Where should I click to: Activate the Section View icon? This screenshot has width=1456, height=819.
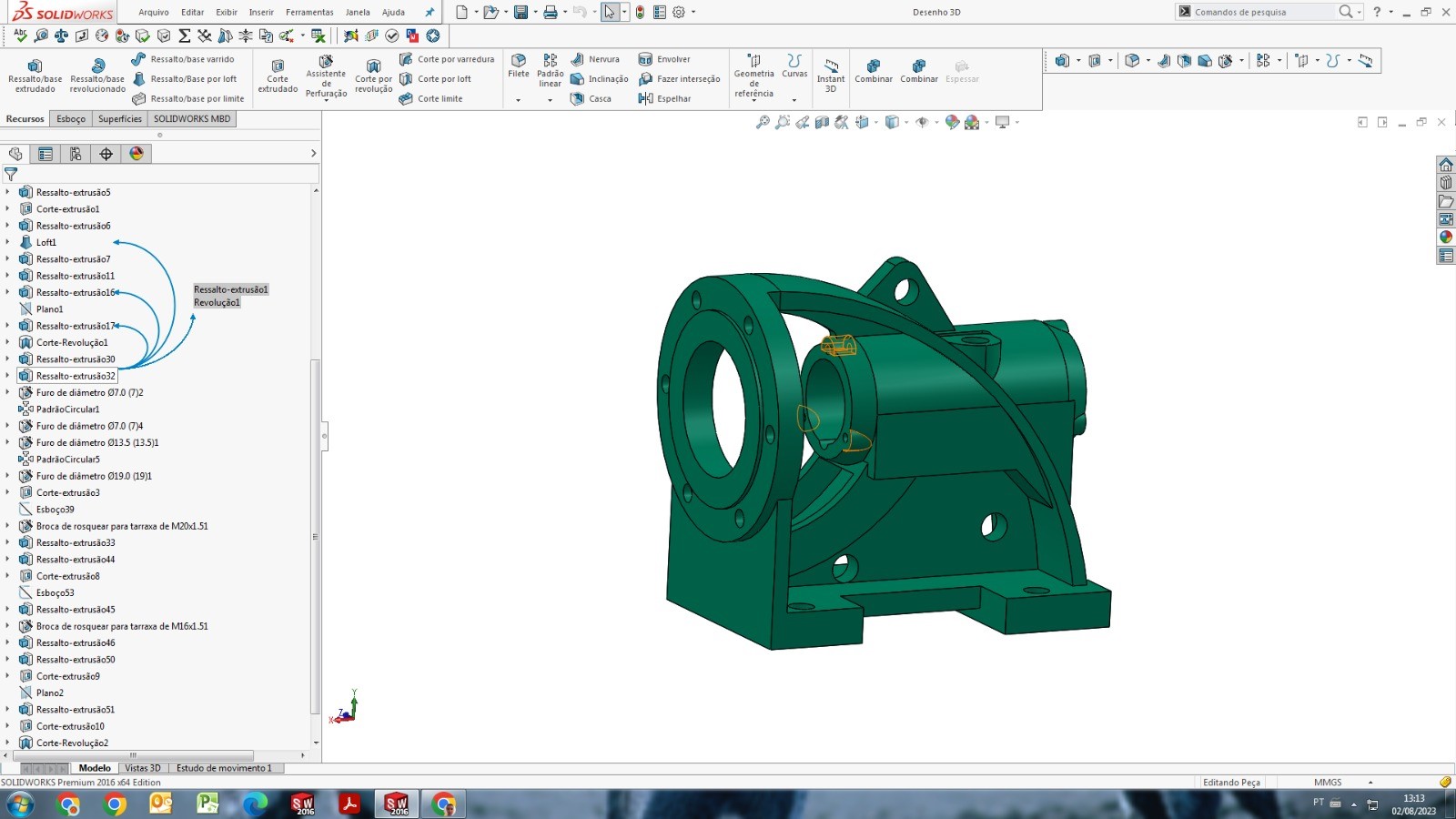click(823, 122)
